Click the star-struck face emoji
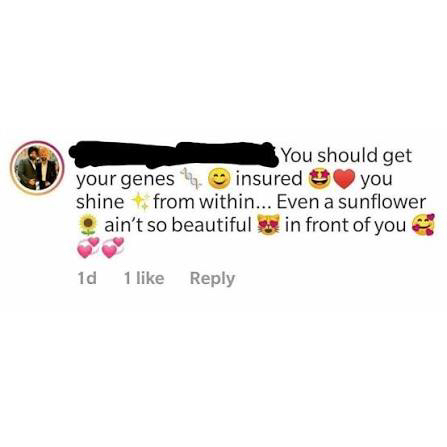Viewport: 447px width, 447px height. pyautogui.click(x=320, y=179)
